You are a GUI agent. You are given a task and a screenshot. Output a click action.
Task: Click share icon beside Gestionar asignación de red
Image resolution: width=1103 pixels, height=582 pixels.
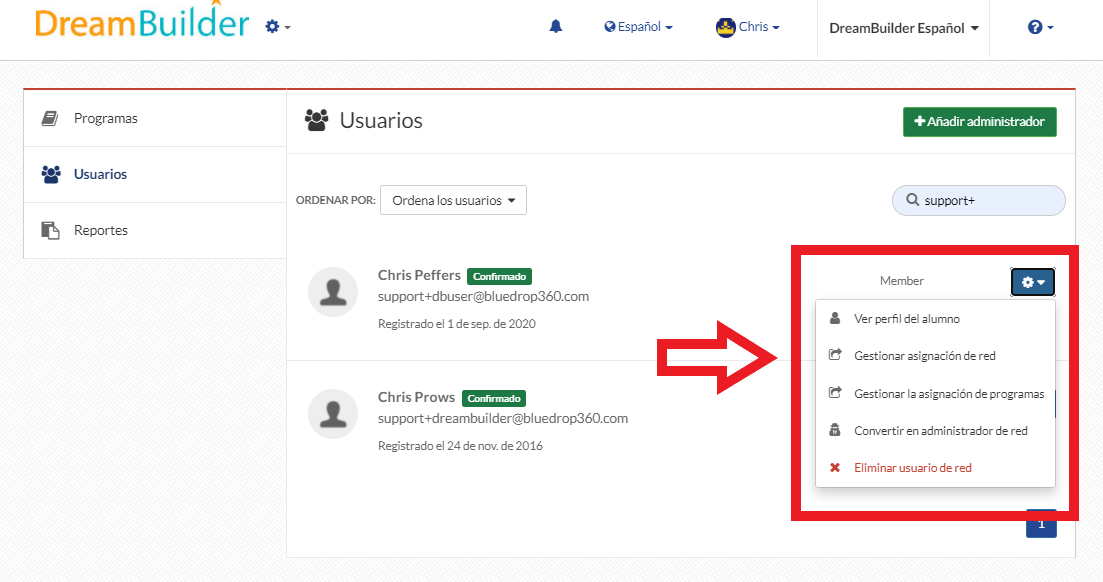pyautogui.click(x=835, y=355)
